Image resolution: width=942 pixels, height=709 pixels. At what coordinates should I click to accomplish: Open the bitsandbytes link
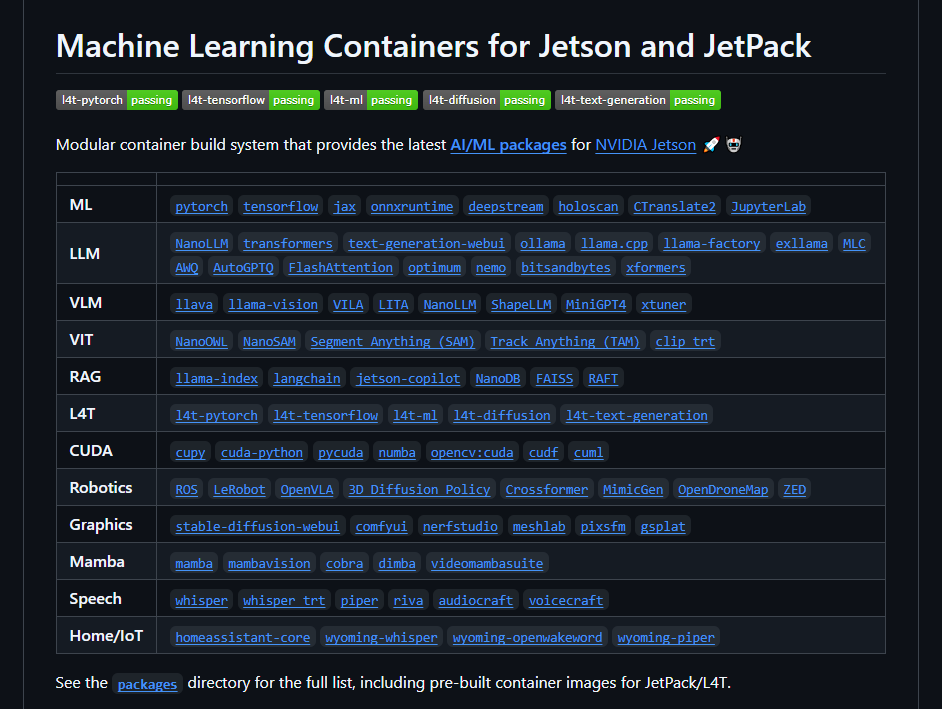click(566, 268)
